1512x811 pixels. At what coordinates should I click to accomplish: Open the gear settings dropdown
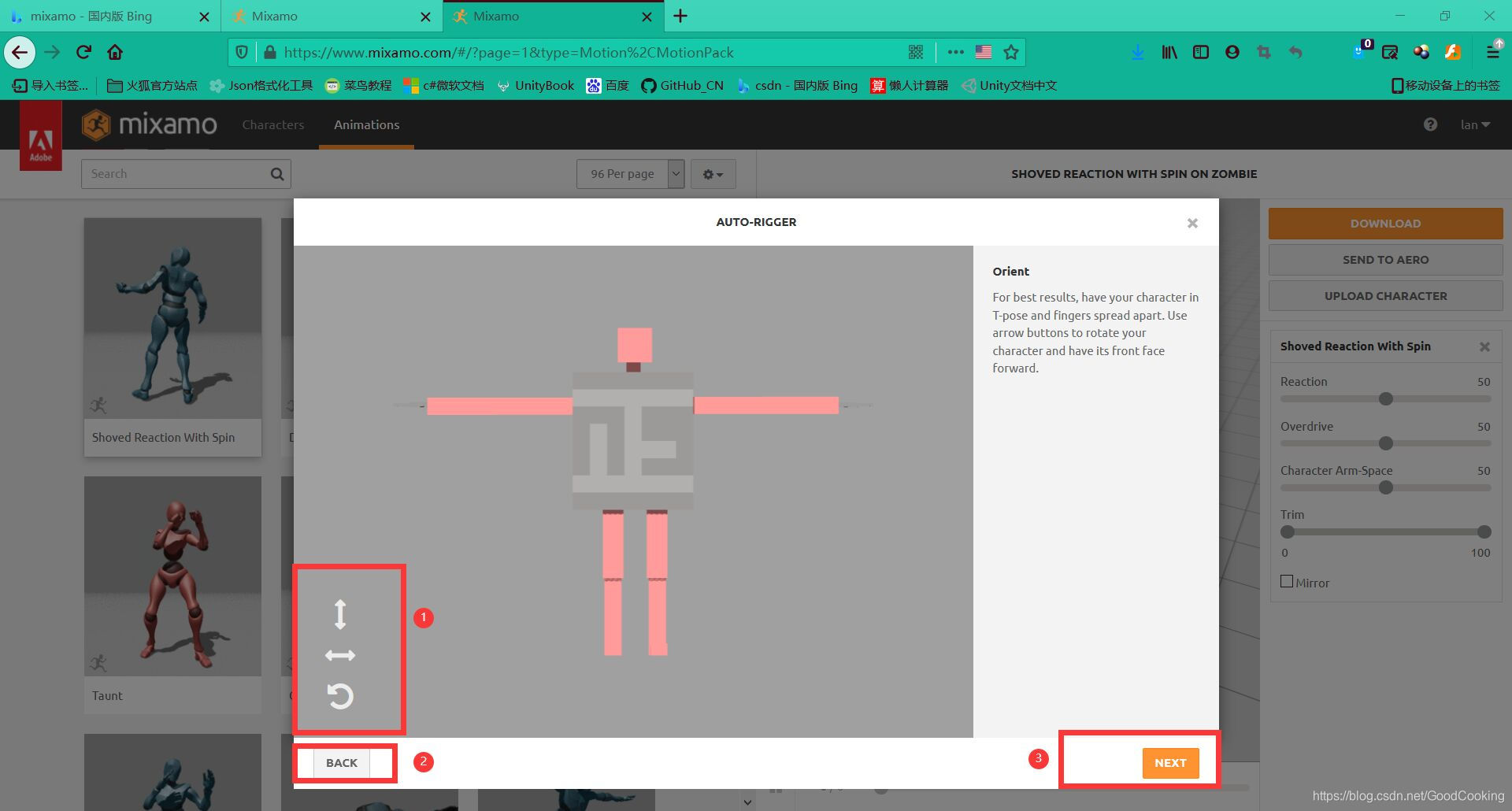(x=713, y=174)
